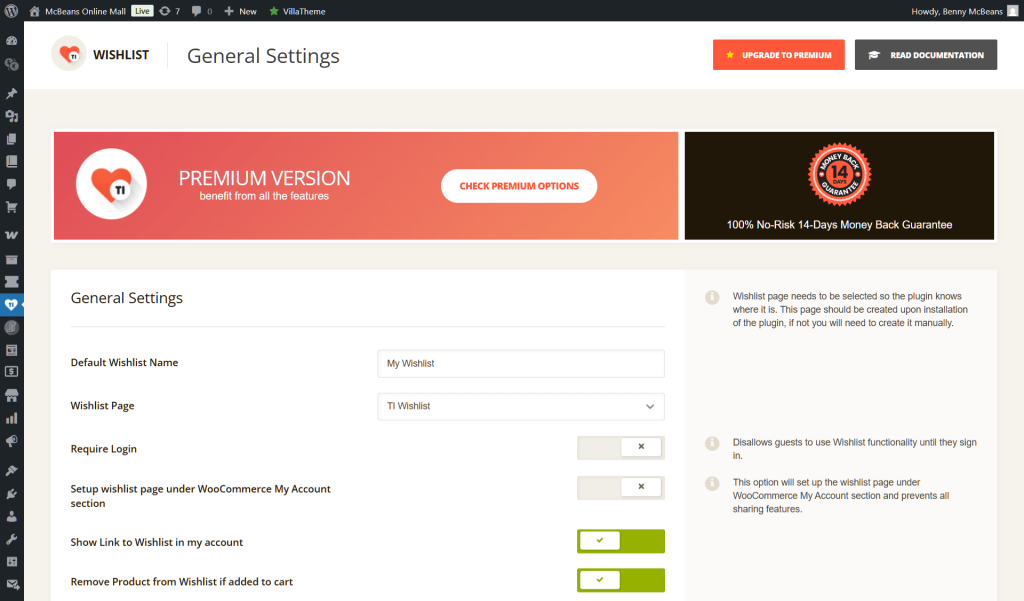The image size is (1024, 601).
Task: Open the Wishlist Page dropdown
Action: tap(520, 406)
